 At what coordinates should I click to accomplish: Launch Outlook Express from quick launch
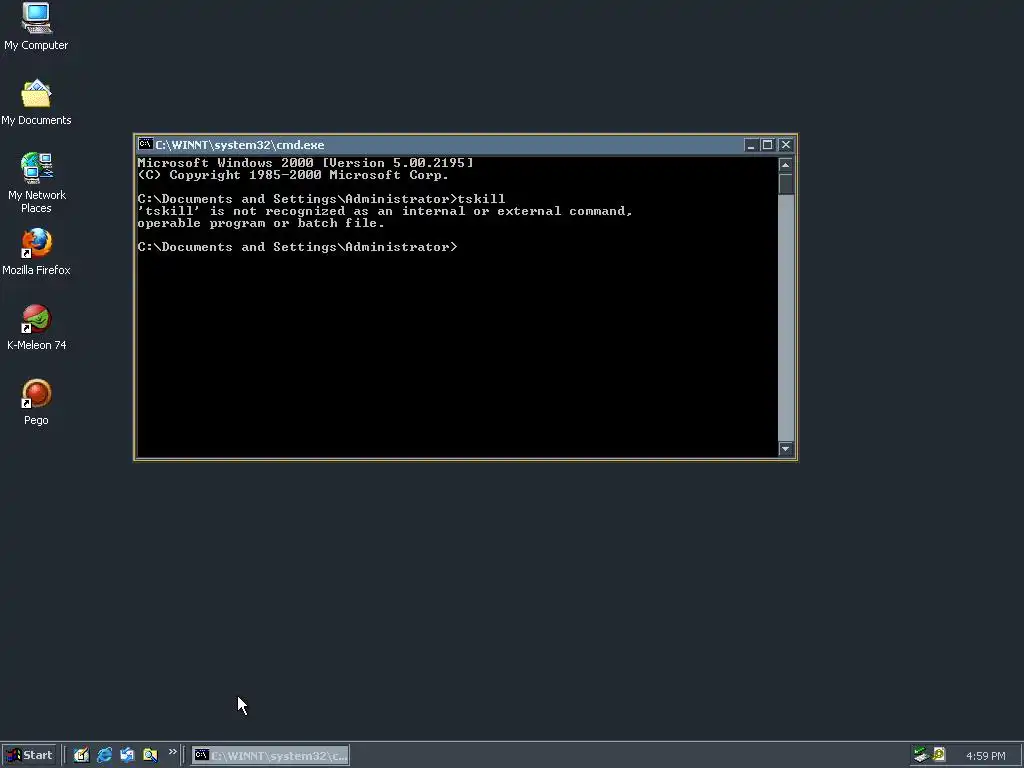tap(127, 755)
